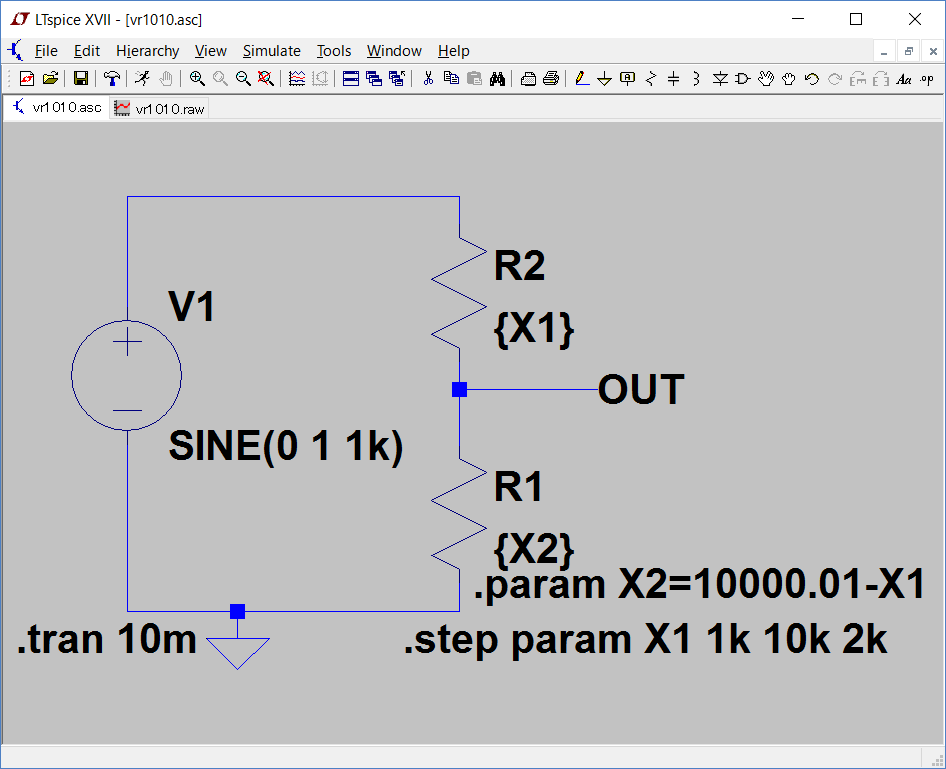Select the Inductor component tool
The height and width of the screenshot is (769, 946).
click(x=696, y=78)
